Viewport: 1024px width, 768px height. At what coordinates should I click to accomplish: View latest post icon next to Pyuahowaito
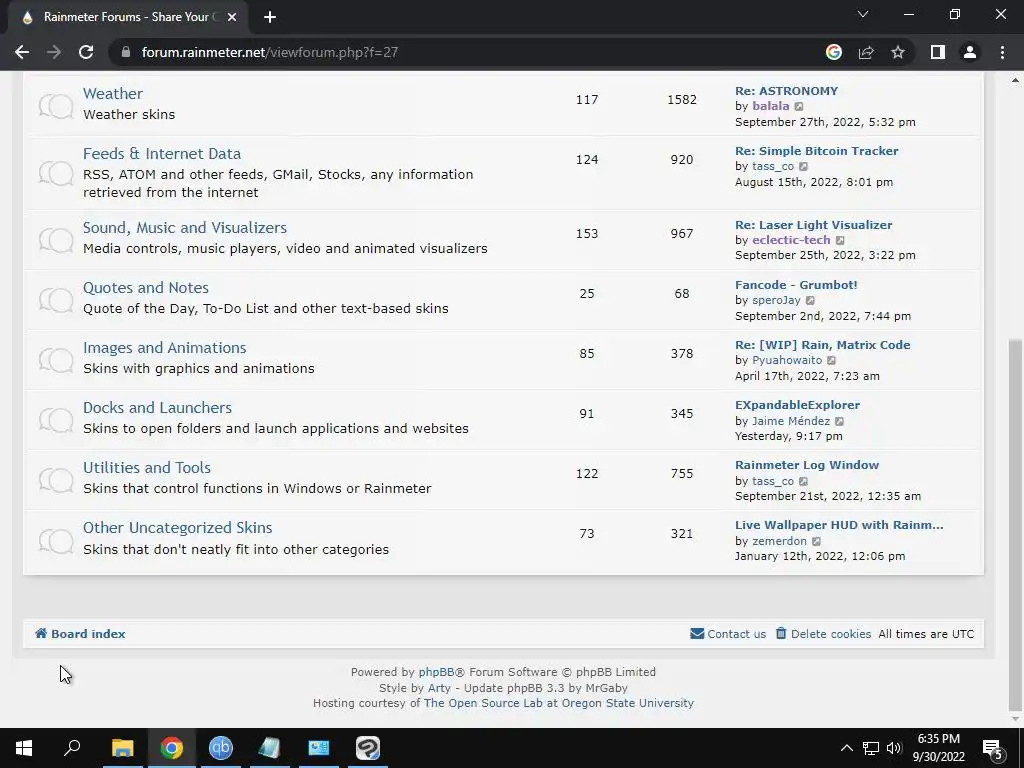tap(831, 360)
